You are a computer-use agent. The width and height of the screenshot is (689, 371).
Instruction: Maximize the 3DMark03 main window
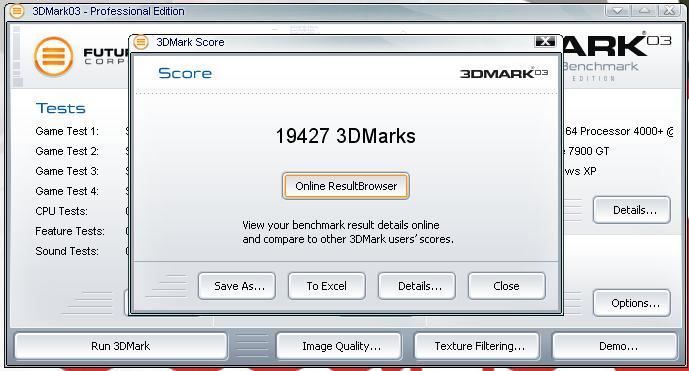[x=644, y=11]
